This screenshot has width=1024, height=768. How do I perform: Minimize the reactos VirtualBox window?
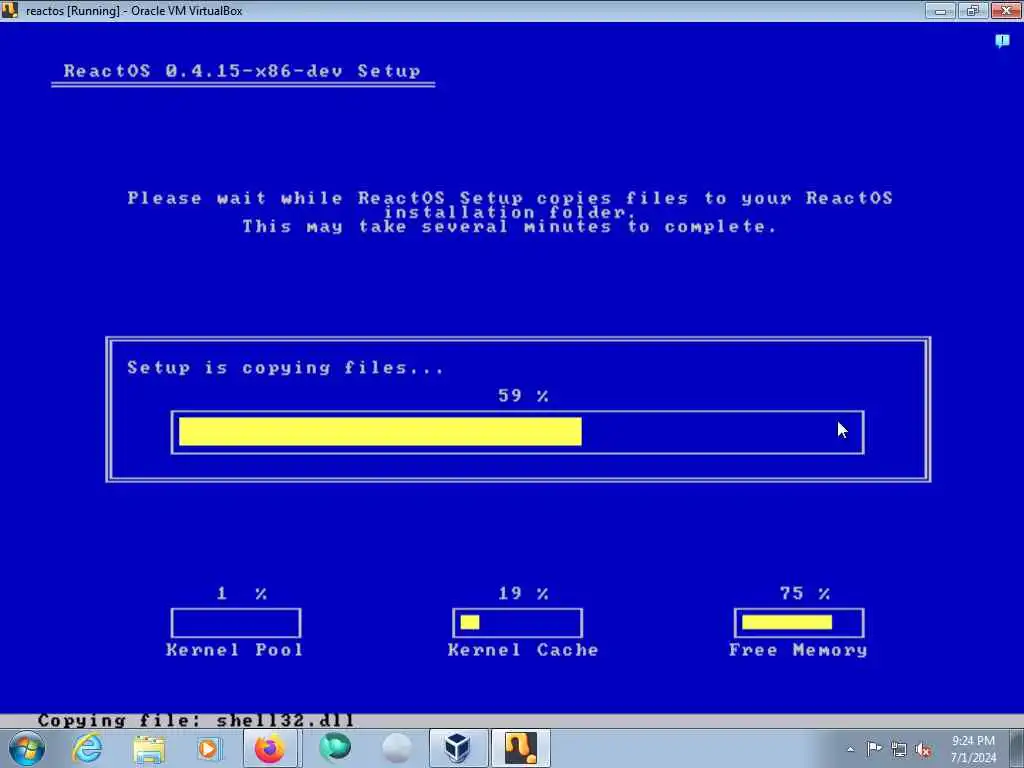(x=940, y=10)
